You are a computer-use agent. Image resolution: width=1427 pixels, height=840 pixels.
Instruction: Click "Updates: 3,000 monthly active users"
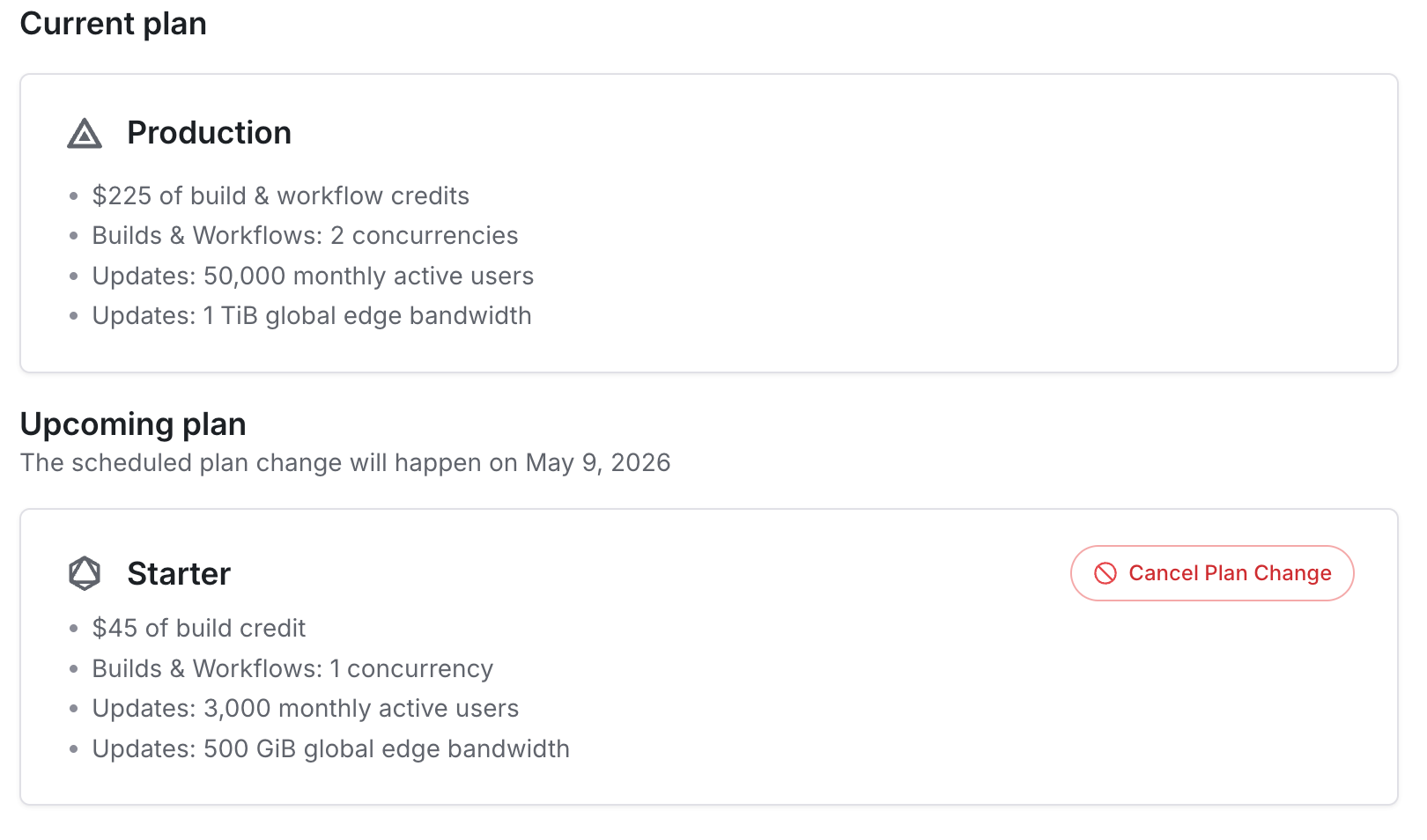306,709
